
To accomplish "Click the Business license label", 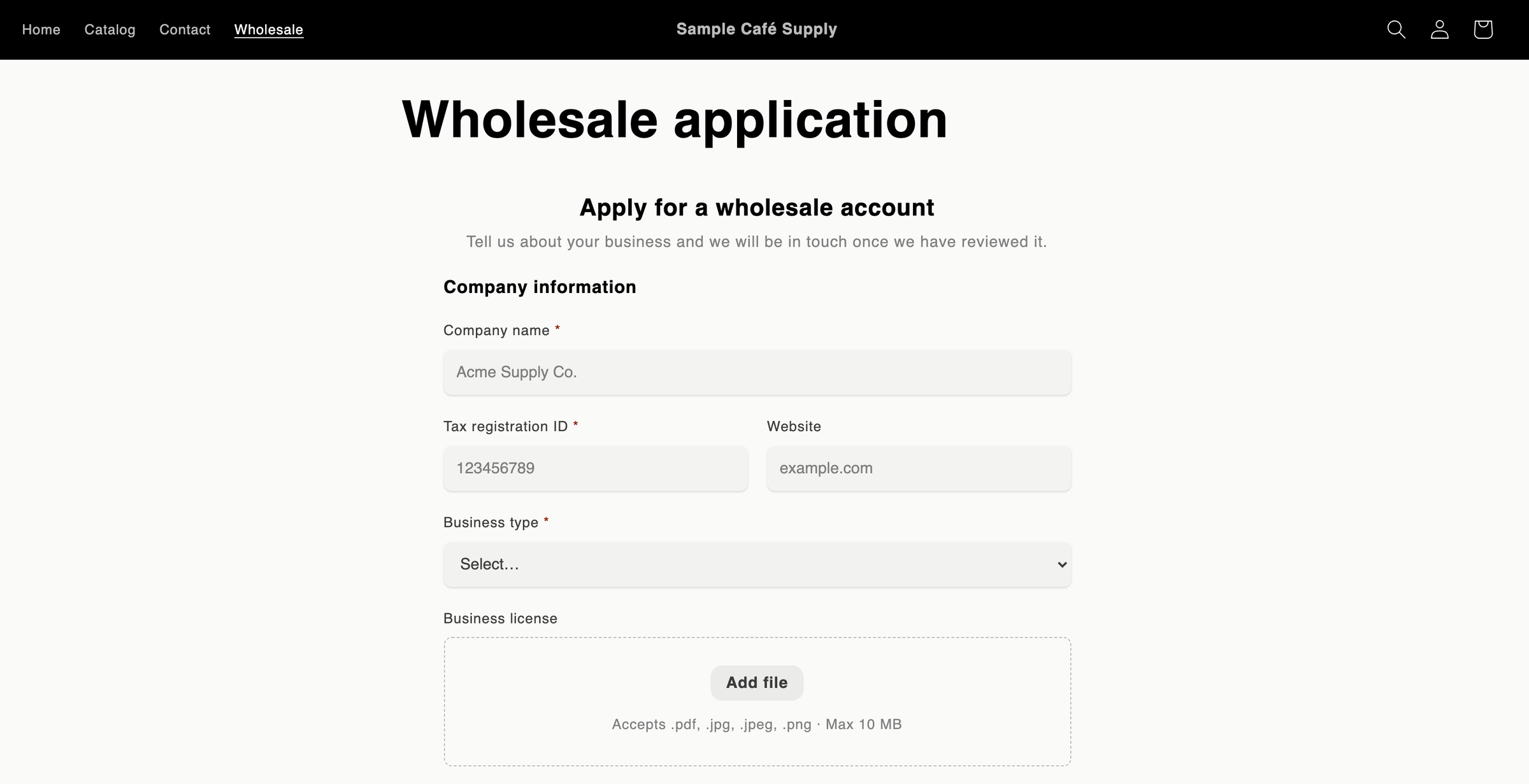I will (500, 618).
